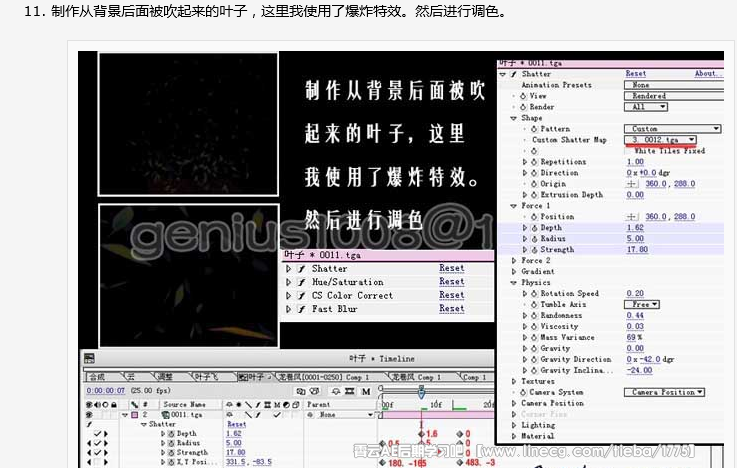Toggle the stopwatch beside Depth in the timeline

172,434
